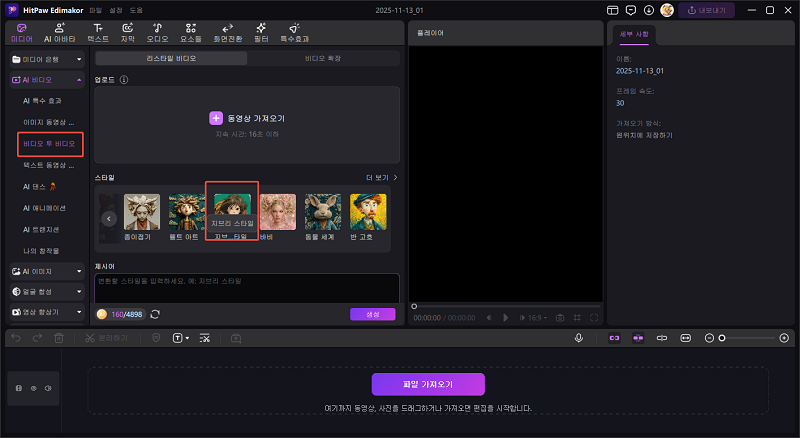This screenshot has width=800, height=438.
Task: Click the player progress bar handle
Action: tap(414, 306)
